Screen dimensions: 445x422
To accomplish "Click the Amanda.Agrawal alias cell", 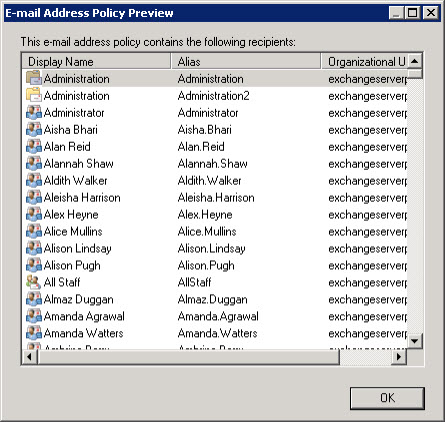I will pos(218,316).
